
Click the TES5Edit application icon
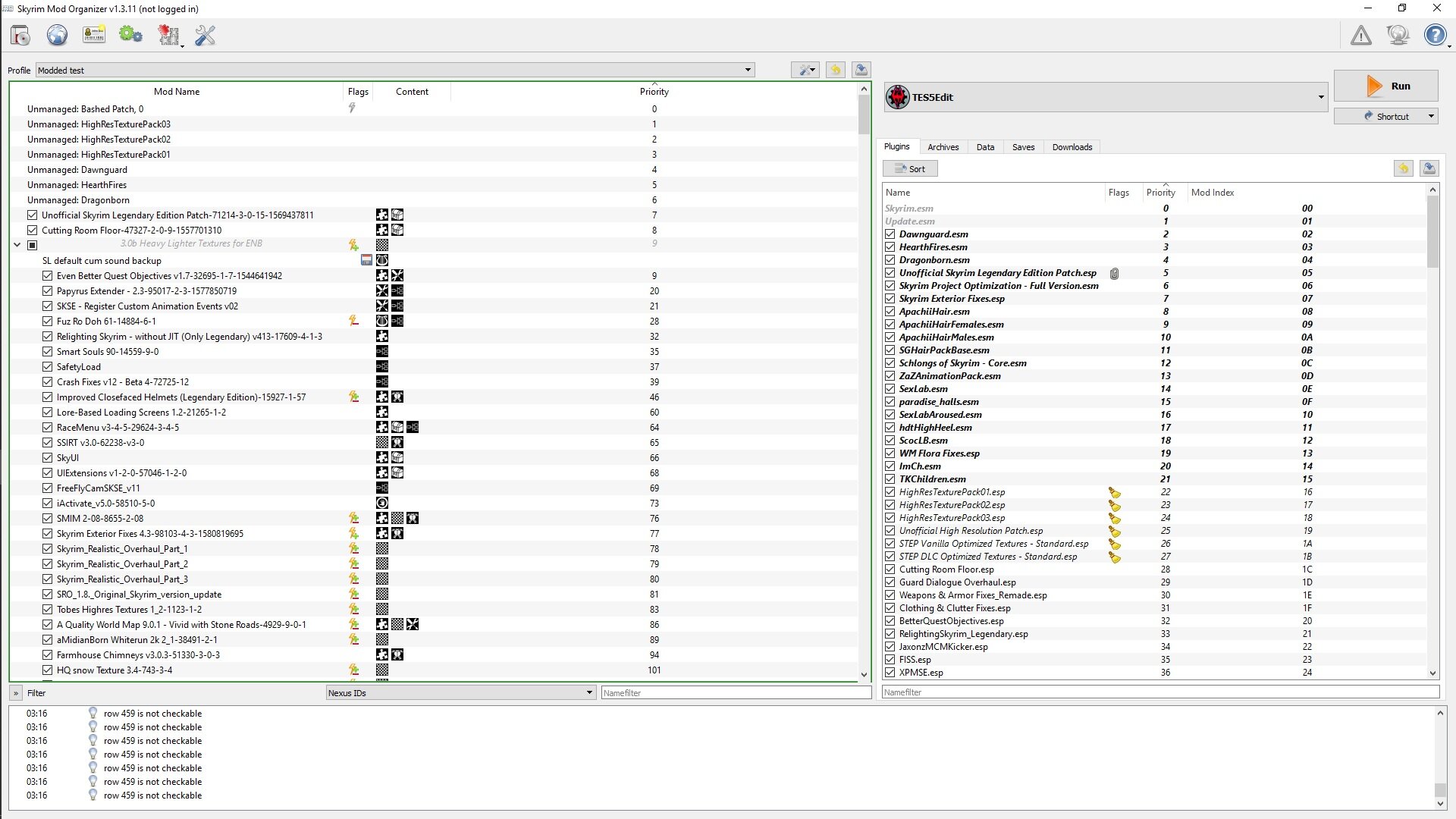(x=898, y=97)
